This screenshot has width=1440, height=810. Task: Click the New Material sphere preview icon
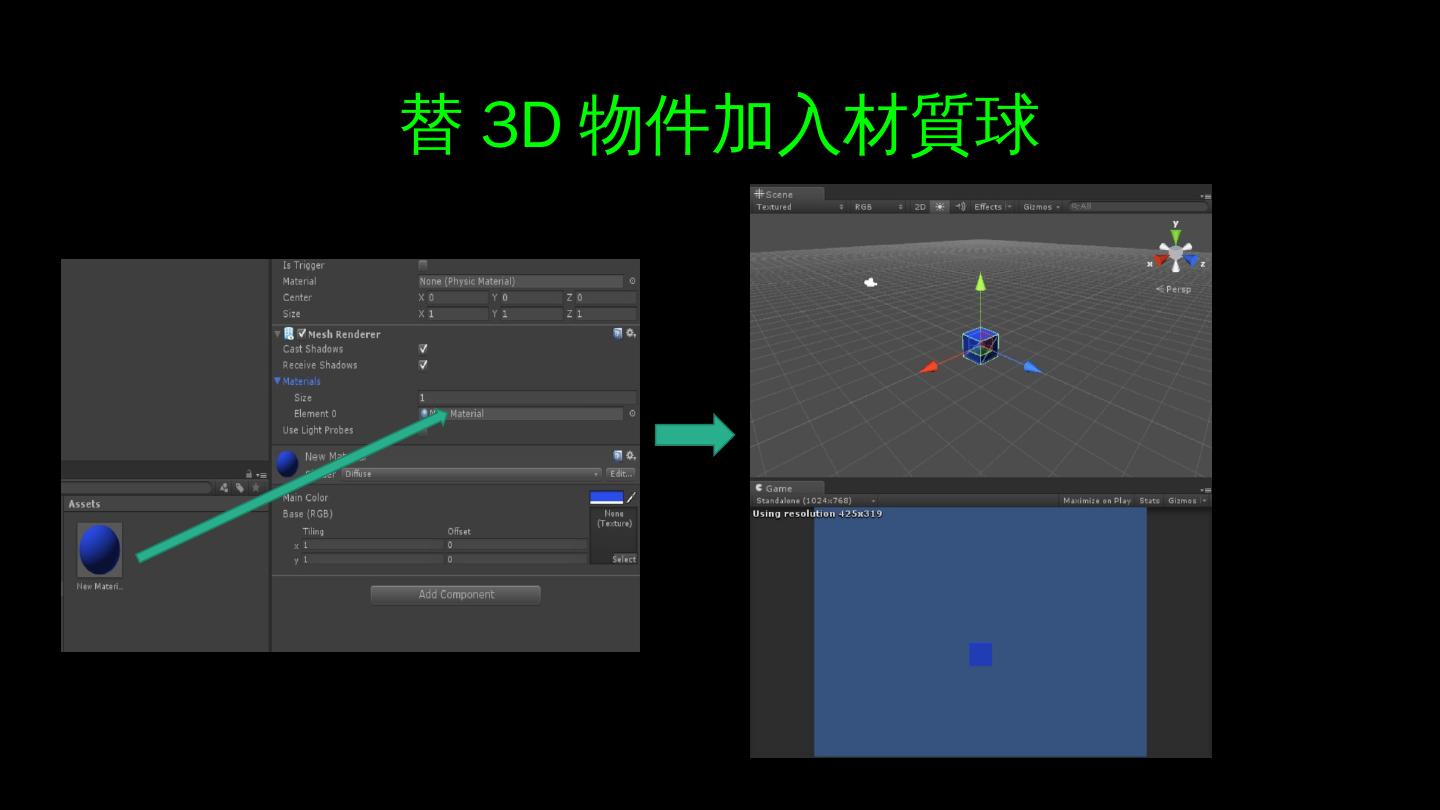[x=287, y=464]
